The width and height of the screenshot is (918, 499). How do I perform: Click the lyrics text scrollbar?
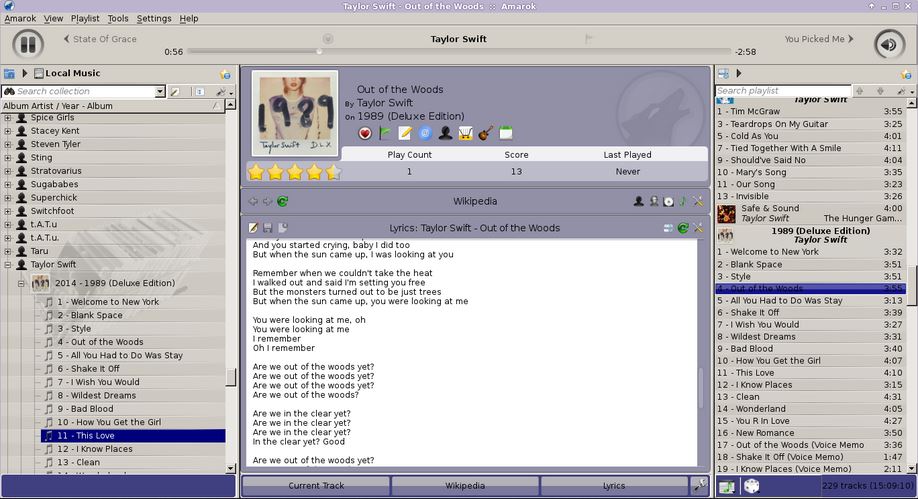(x=701, y=388)
